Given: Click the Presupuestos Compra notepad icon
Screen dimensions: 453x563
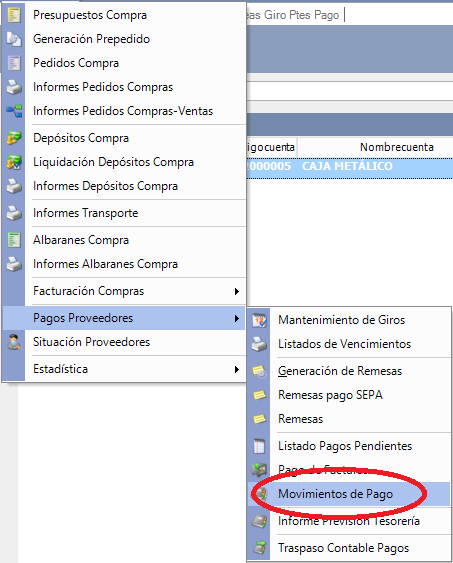Looking at the screenshot, I should [x=14, y=15].
